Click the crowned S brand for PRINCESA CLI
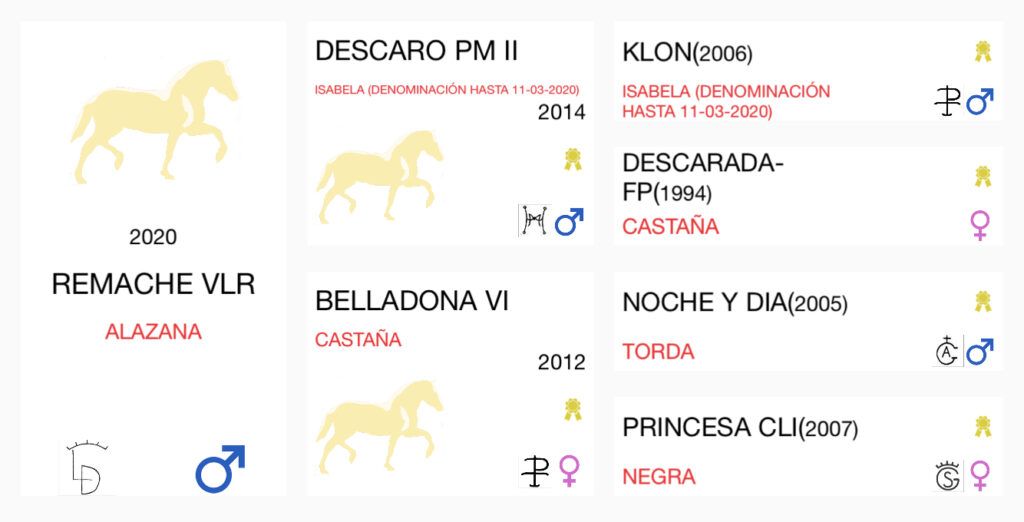 pos(947,475)
